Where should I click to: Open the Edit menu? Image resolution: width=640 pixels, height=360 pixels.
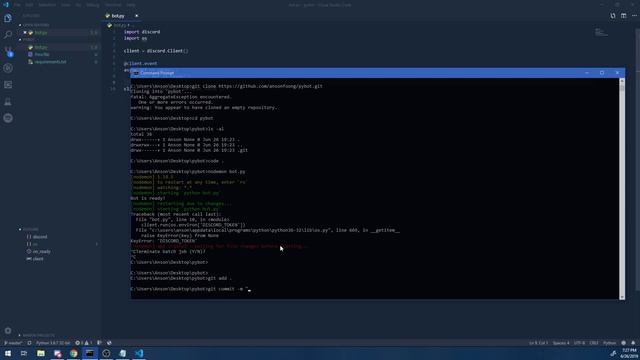pyautogui.click(x=29, y=5)
